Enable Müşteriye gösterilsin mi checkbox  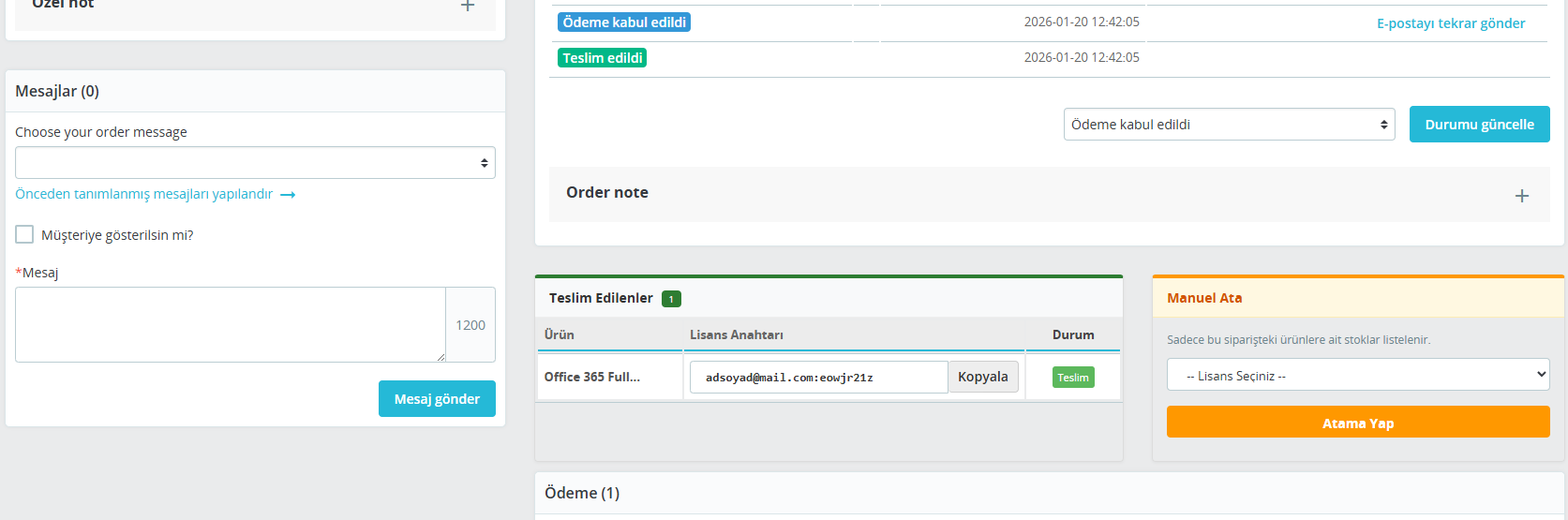tap(24, 234)
